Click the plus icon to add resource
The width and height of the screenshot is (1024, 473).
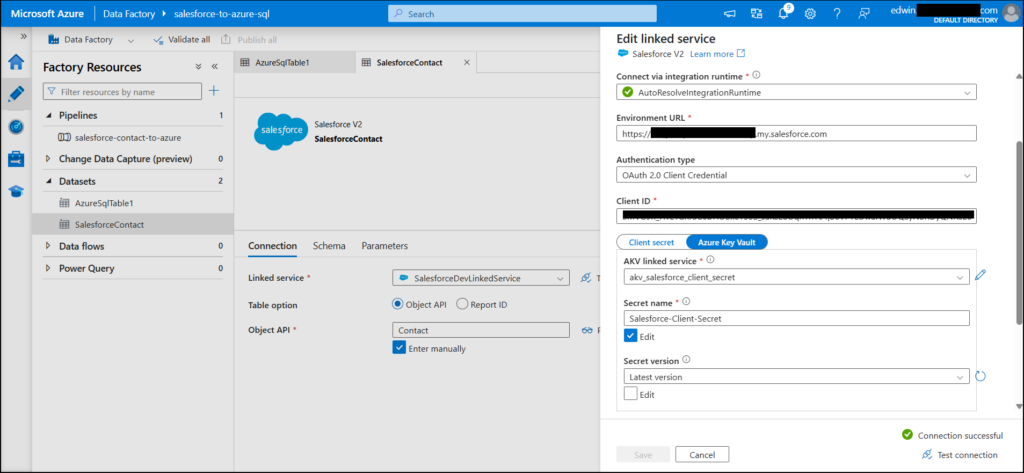[214, 91]
